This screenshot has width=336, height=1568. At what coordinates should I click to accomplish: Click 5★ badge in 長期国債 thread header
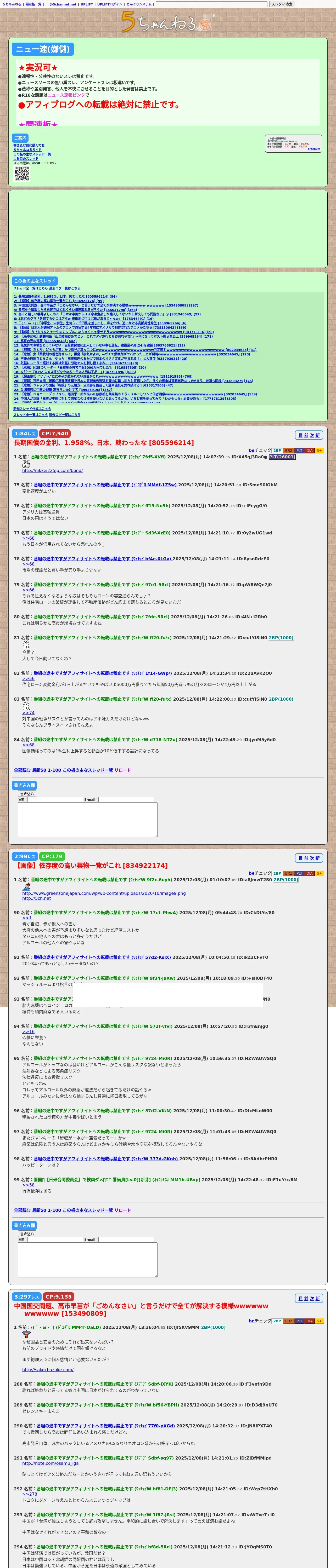point(320,451)
